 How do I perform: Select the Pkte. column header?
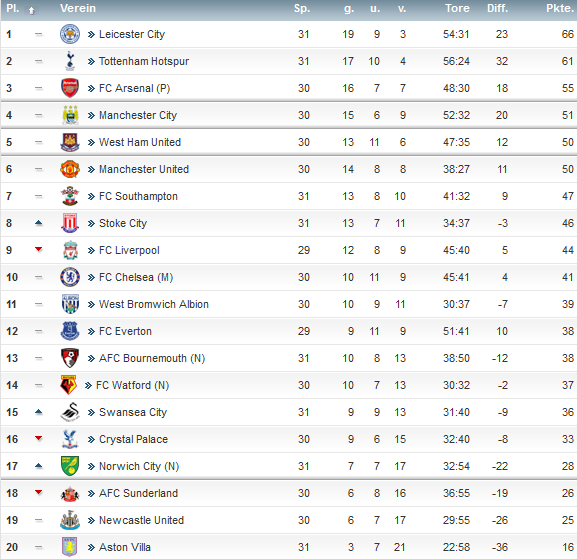(559, 8)
